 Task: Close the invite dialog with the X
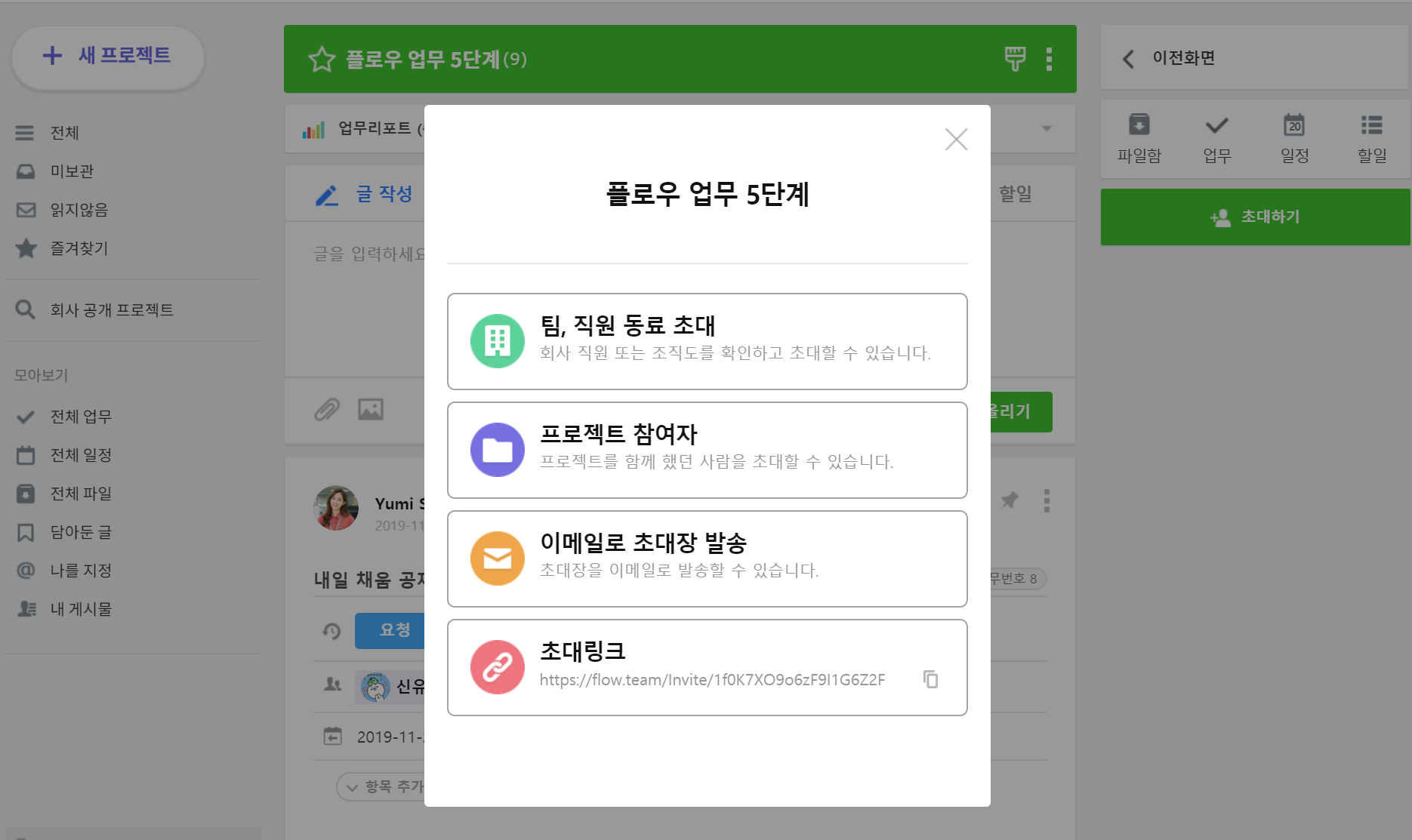click(x=956, y=139)
